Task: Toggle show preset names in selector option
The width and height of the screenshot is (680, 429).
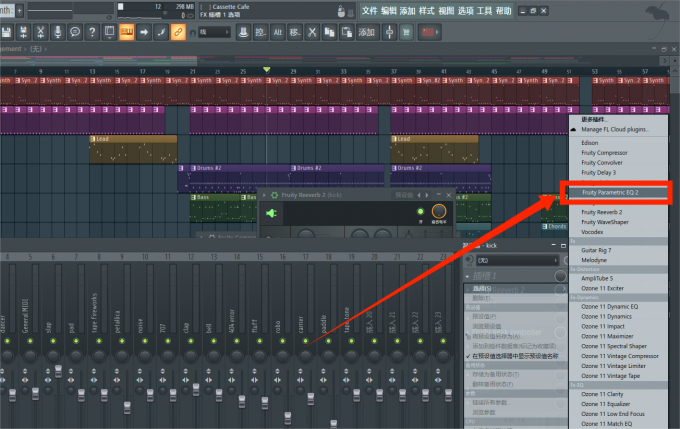Action: click(515, 355)
